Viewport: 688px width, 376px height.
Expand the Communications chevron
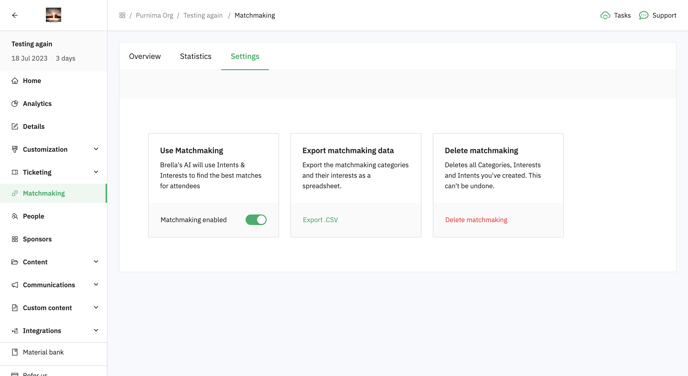(x=96, y=285)
